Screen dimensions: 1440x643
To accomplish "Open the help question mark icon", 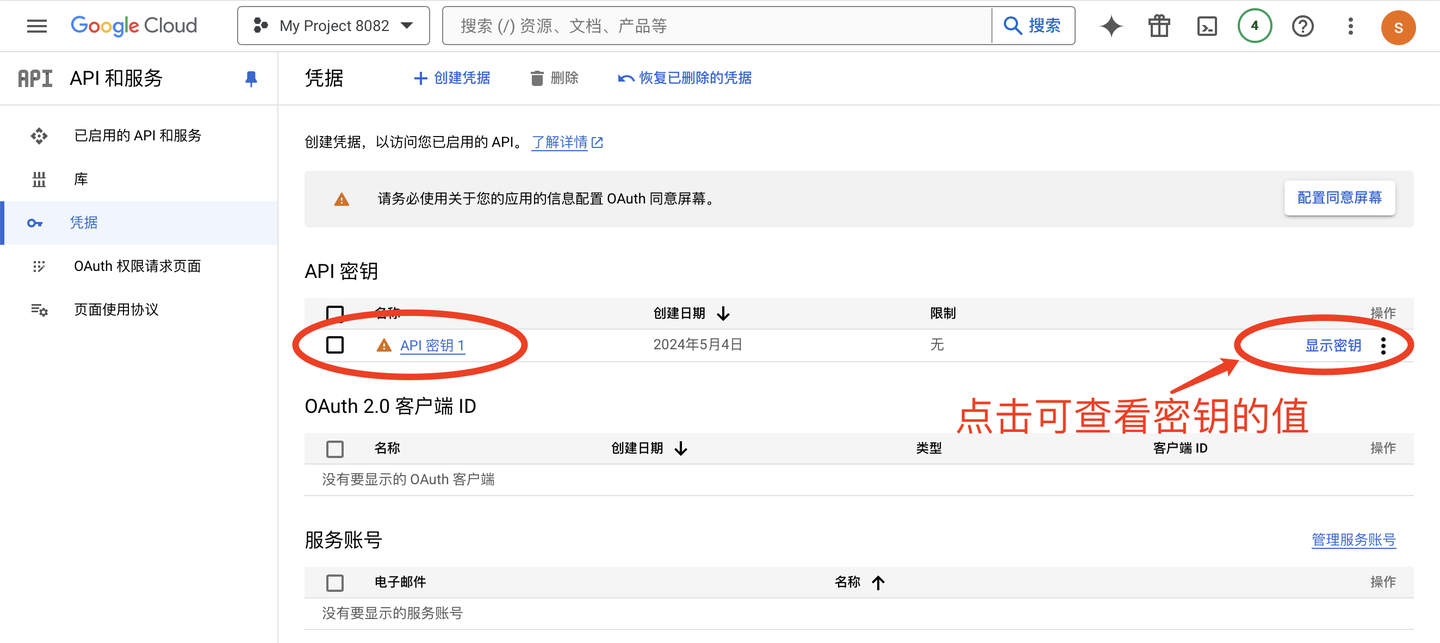I will coord(1302,27).
